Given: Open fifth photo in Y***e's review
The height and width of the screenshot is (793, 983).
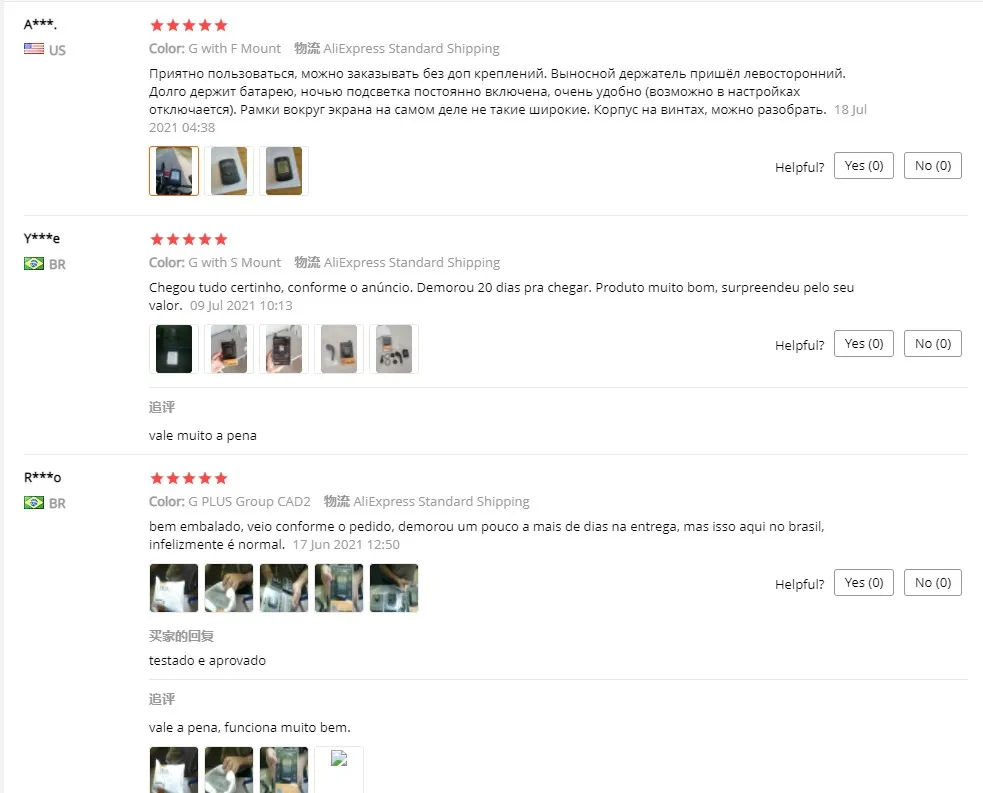Looking at the screenshot, I should (x=394, y=349).
